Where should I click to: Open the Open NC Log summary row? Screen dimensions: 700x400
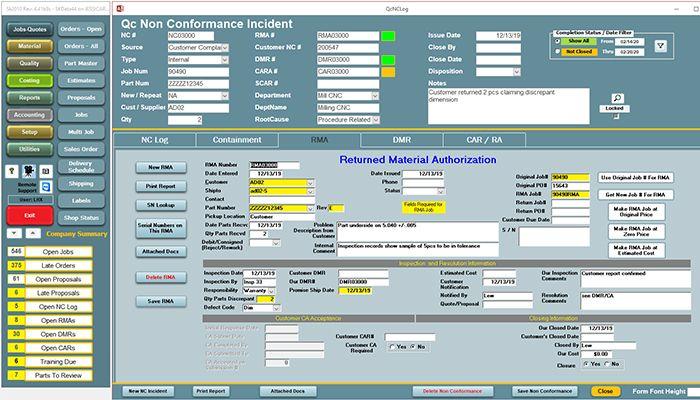coord(50,307)
